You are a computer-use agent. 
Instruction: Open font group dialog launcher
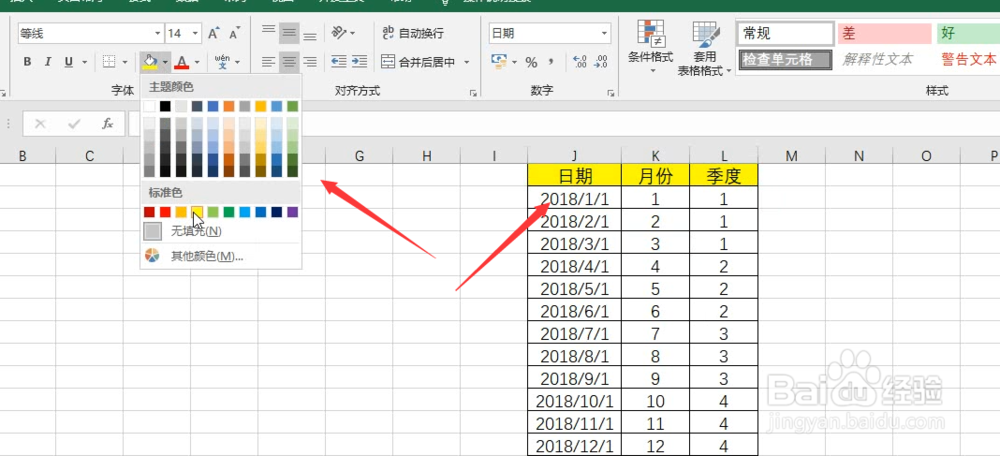tap(3, 93)
